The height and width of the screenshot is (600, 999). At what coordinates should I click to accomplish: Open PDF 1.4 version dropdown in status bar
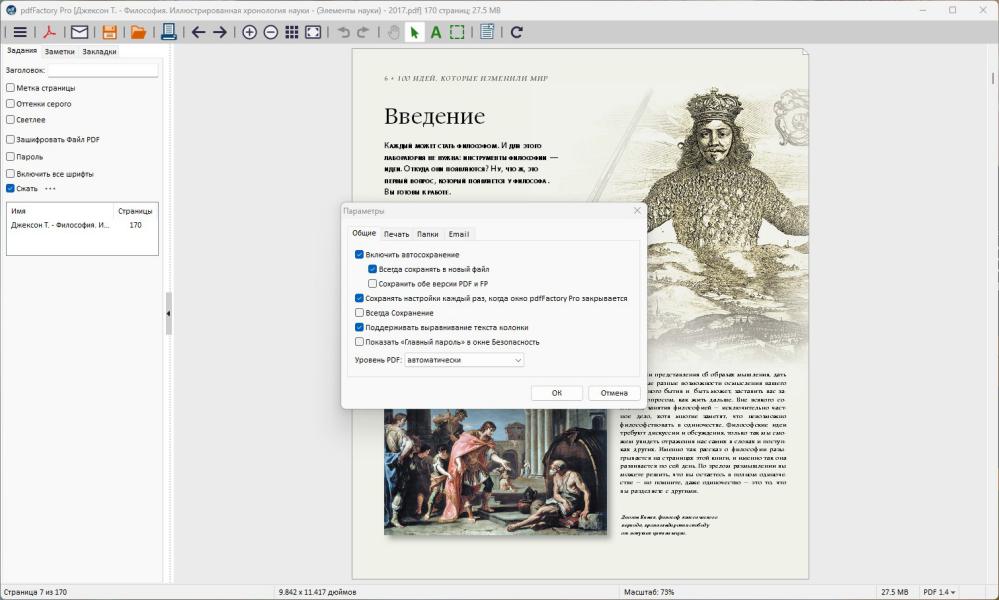(x=939, y=592)
